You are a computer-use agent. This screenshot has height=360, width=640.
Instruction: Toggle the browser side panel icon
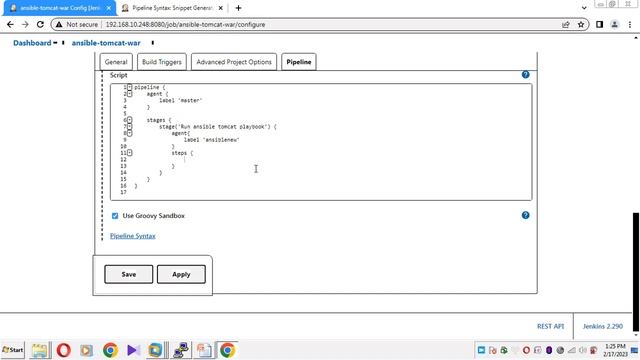pos(599,24)
